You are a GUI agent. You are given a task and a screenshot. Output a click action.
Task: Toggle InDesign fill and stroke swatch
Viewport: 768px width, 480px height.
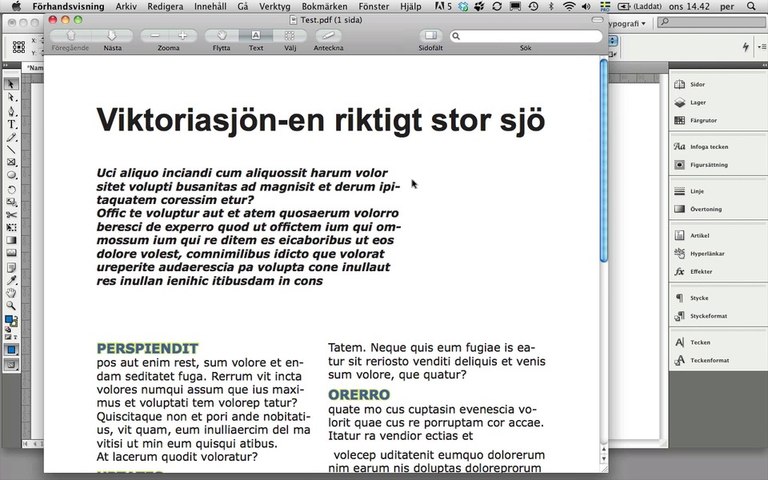11,321
